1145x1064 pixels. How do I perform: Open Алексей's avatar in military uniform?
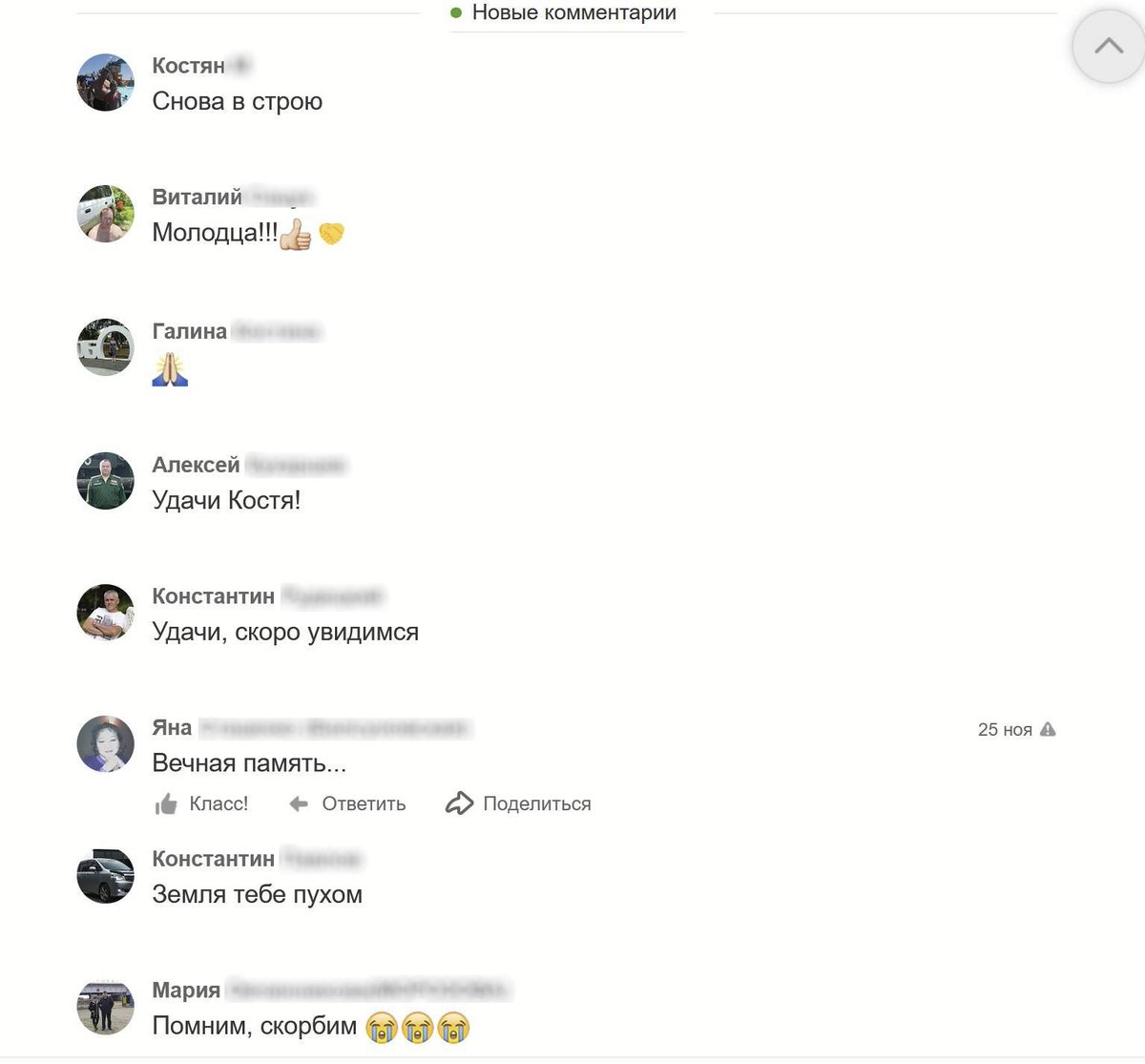(x=105, y=480)
